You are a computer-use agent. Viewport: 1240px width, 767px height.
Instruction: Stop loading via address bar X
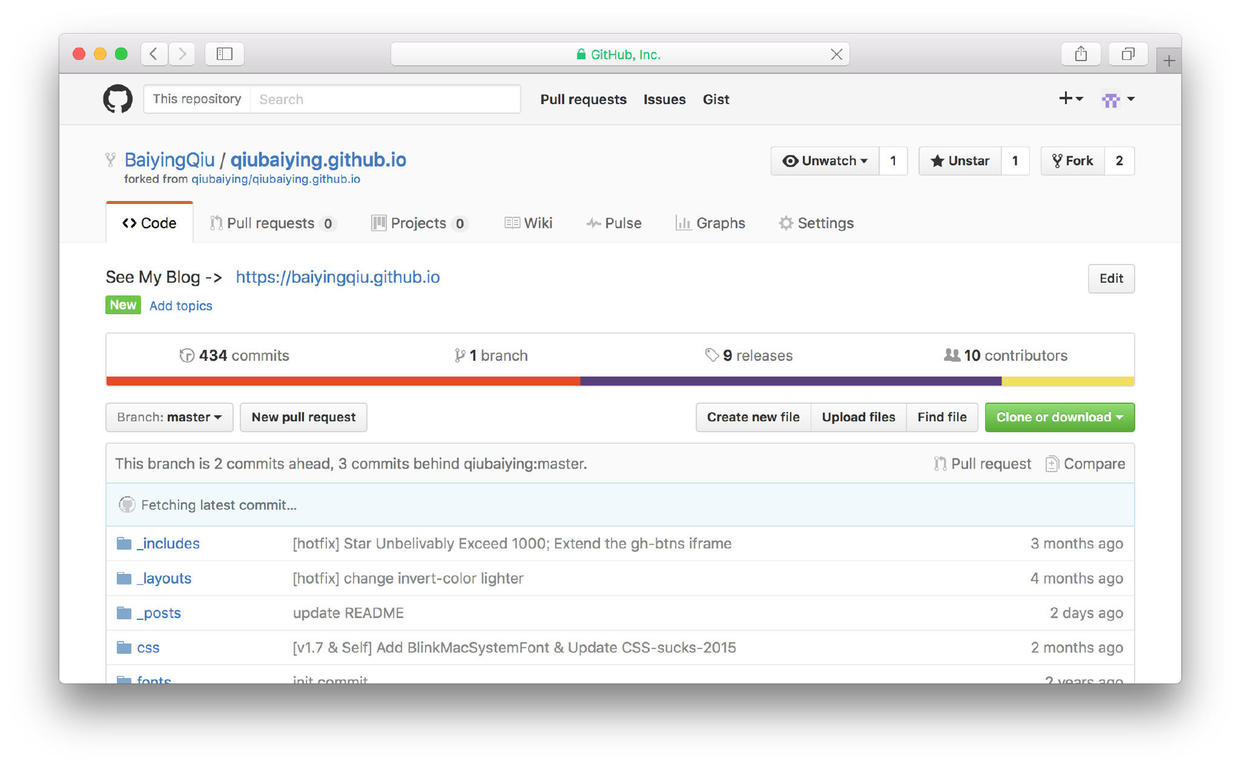pyautogui.click(x=836, y=54)
